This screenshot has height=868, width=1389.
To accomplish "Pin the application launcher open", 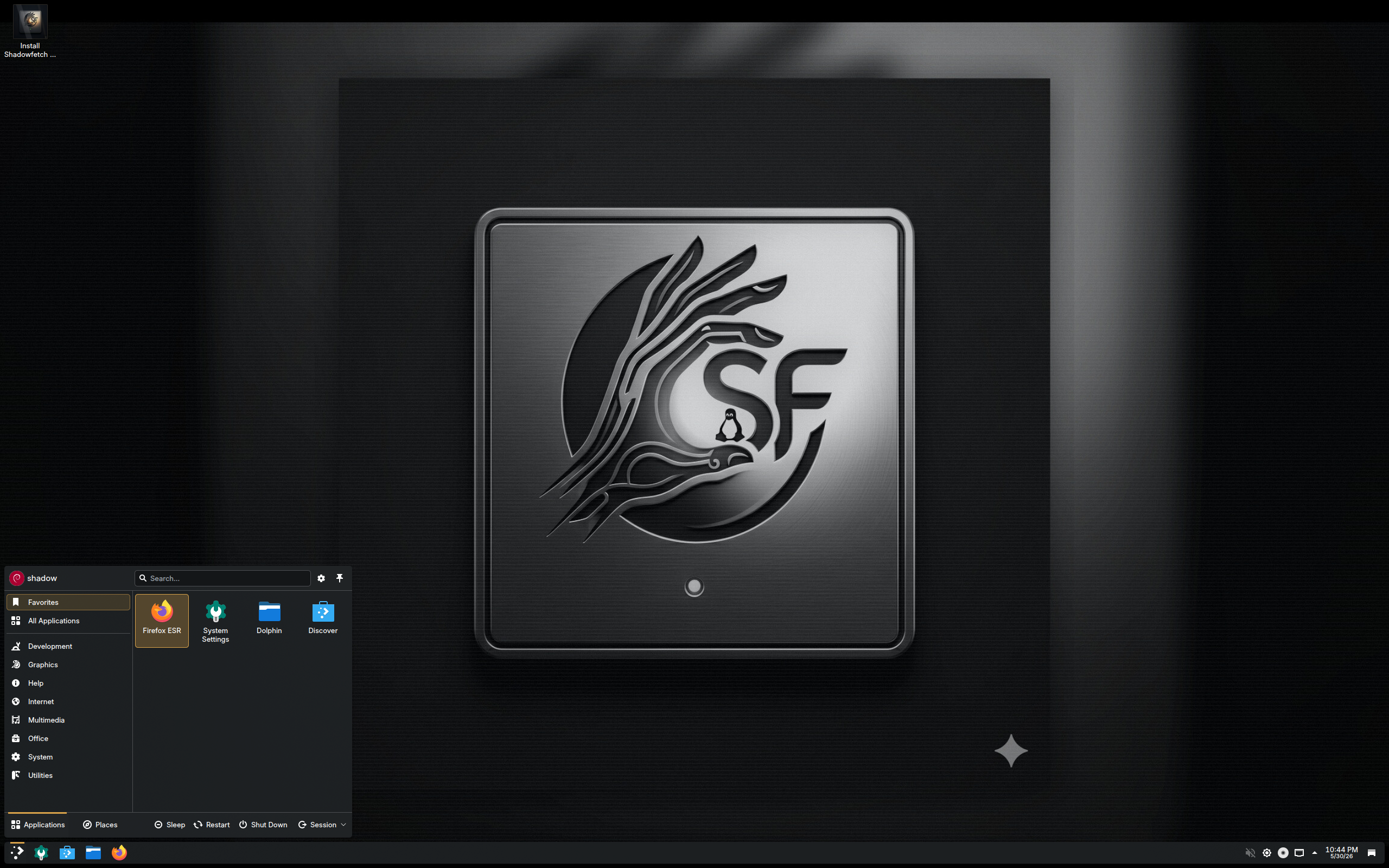I will point(340,578).
